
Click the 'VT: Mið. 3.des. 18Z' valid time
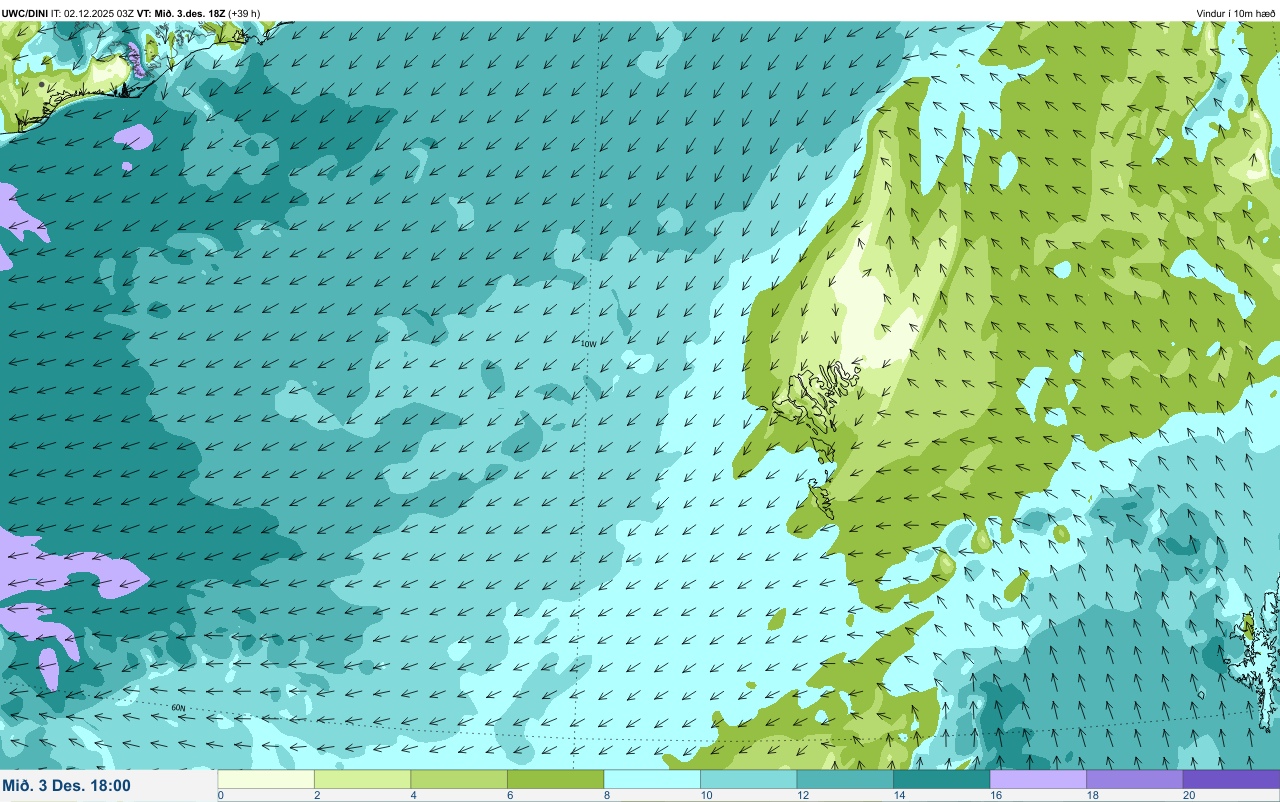[x=180, y=14]
